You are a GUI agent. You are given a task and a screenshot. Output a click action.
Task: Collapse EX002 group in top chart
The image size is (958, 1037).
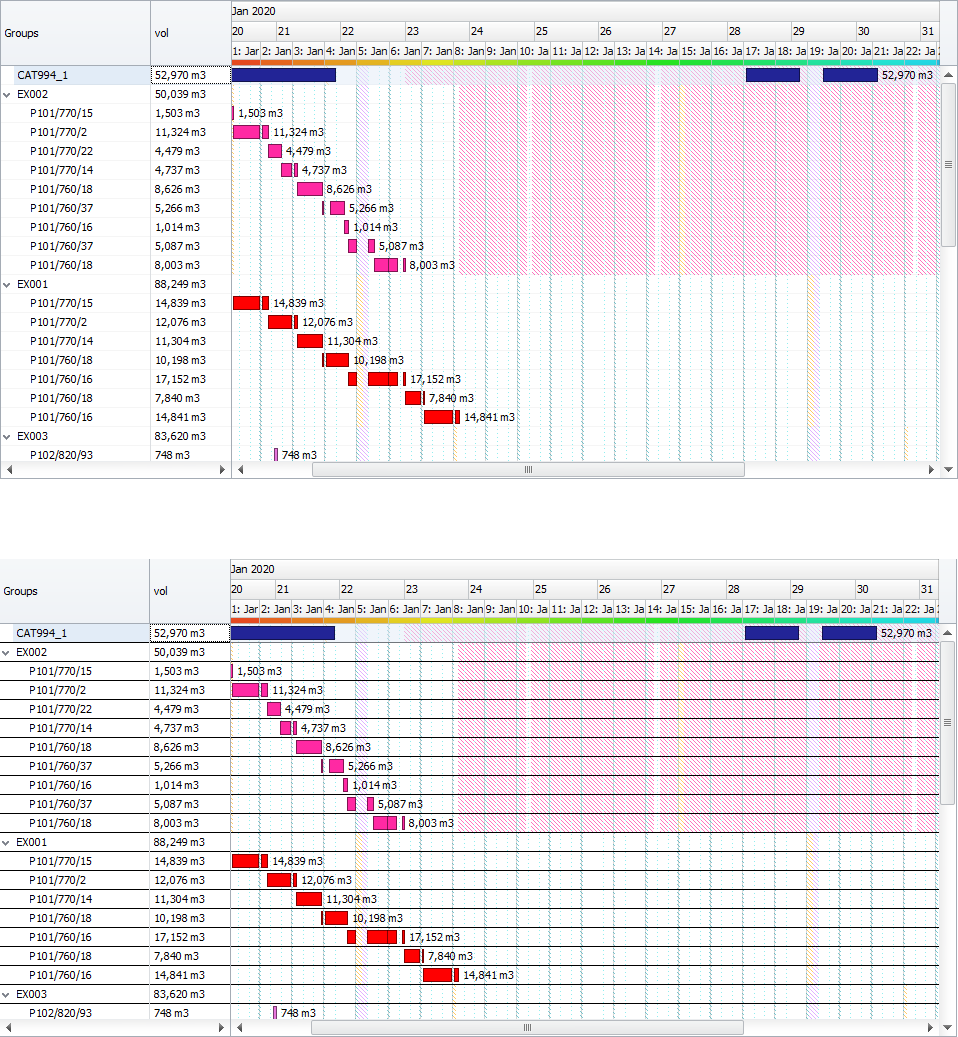click(7, 95)
